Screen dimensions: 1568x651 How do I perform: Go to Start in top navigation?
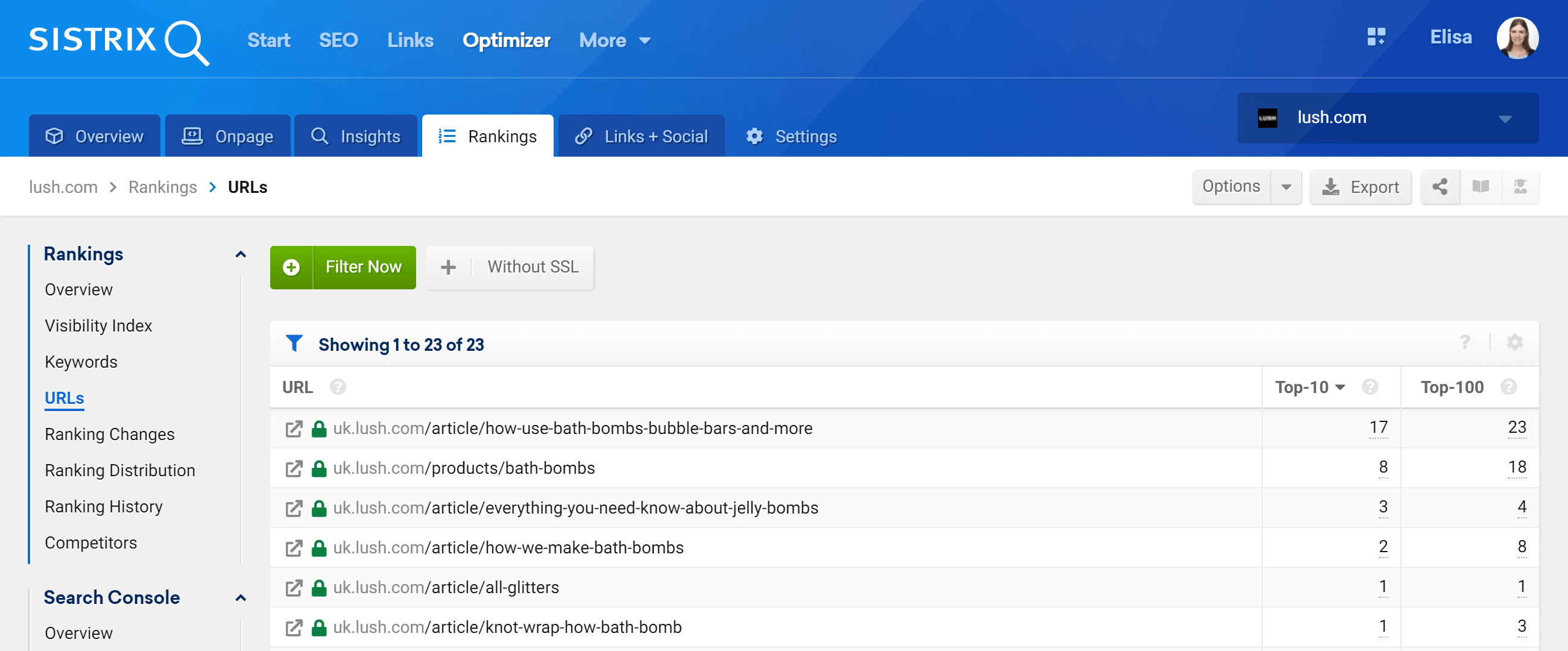pyautogui.click(x=268, y=40)
